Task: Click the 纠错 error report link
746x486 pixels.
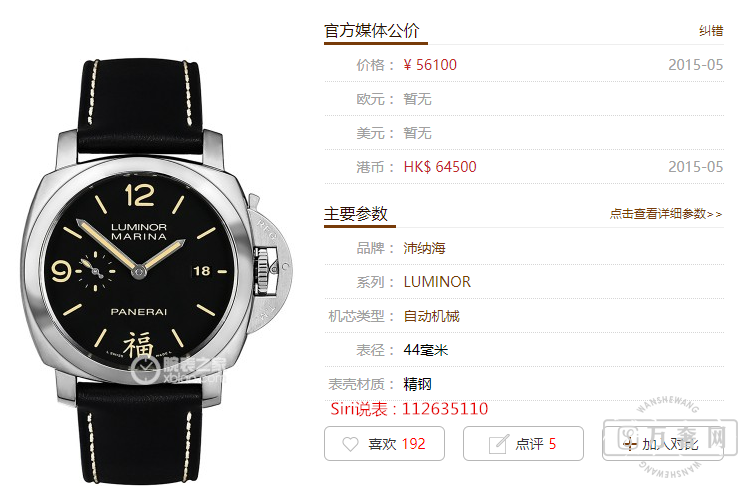Action: pos(711,31)
